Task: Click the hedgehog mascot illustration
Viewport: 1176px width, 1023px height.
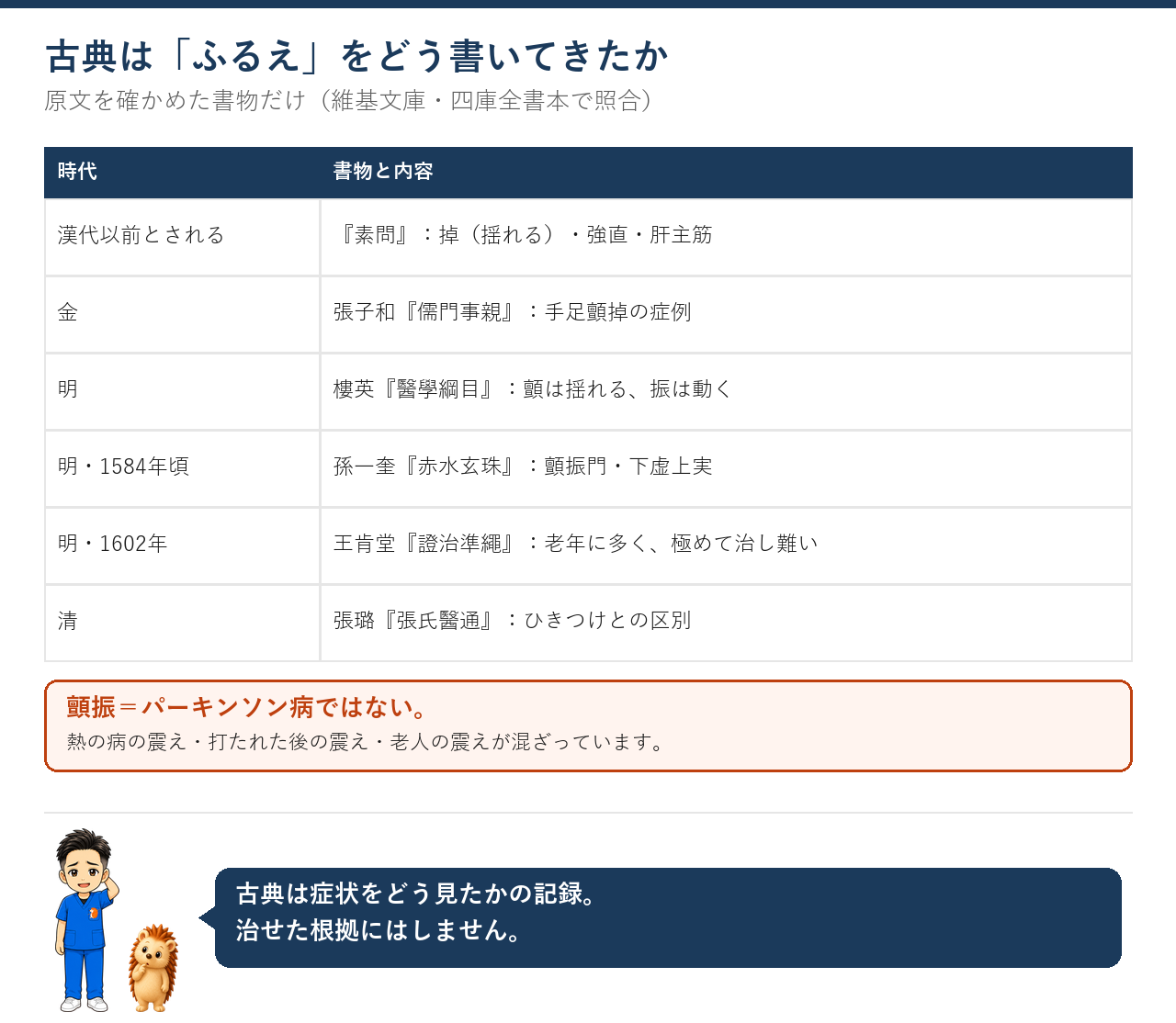Action: 153,968
